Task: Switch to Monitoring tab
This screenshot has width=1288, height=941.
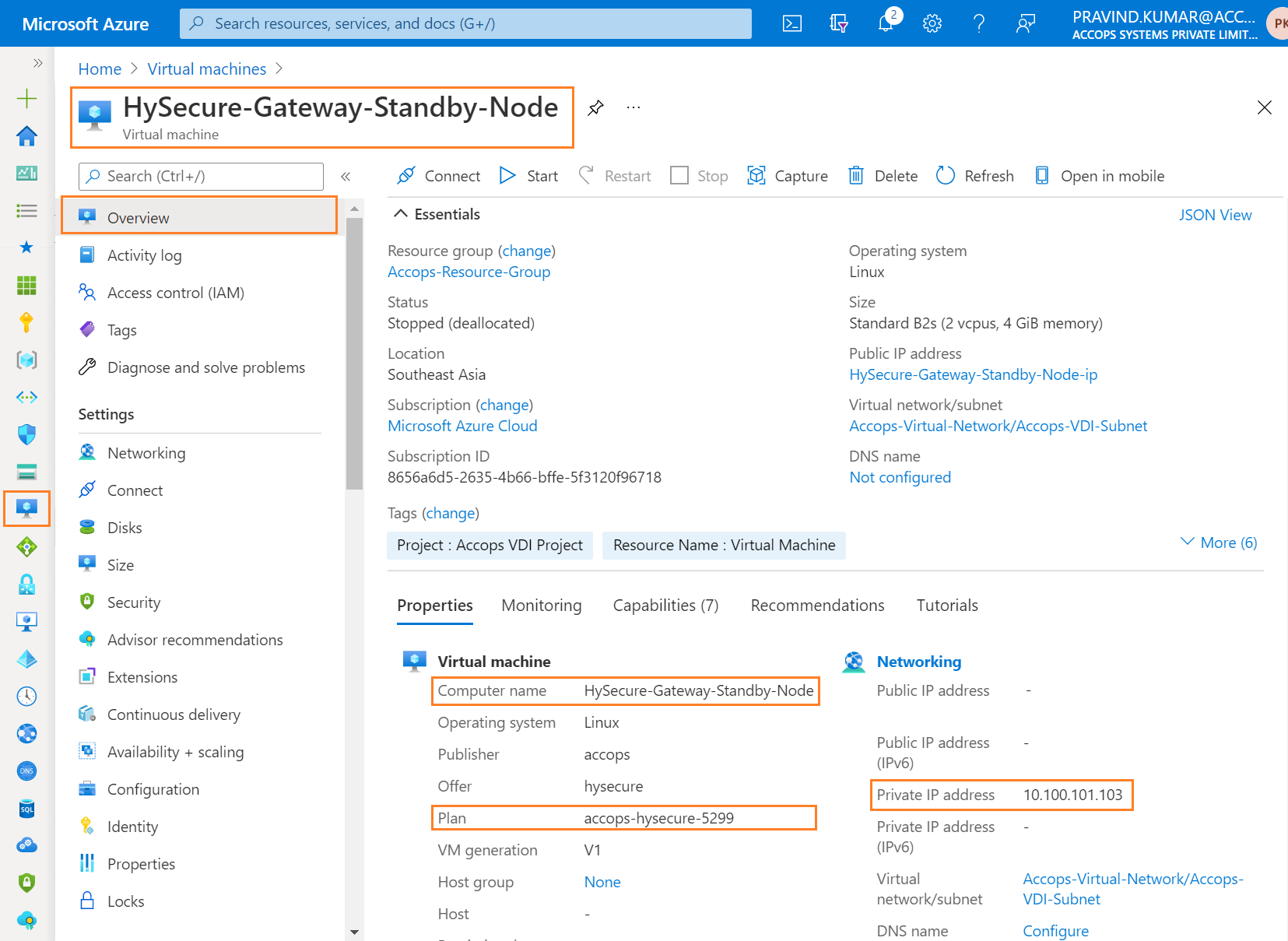Action: coord(542,606)
